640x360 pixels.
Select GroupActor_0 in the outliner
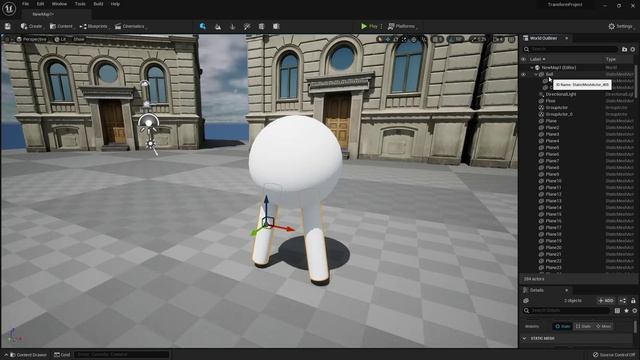(559, 114)
